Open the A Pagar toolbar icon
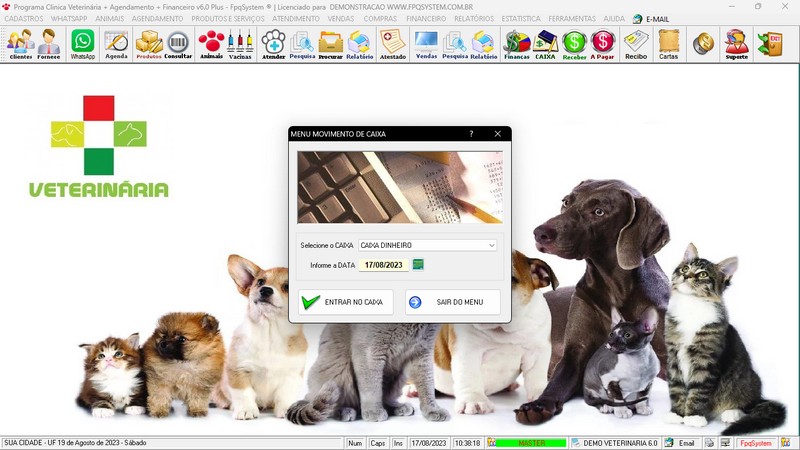The width and height of the screenshot is (800, 450). (603, 44)
